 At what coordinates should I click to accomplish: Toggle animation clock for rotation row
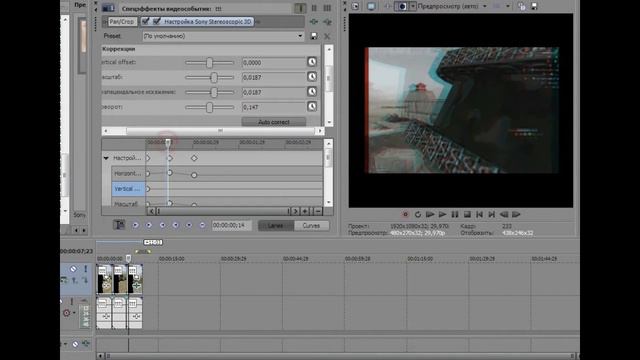tap(312, 107)
